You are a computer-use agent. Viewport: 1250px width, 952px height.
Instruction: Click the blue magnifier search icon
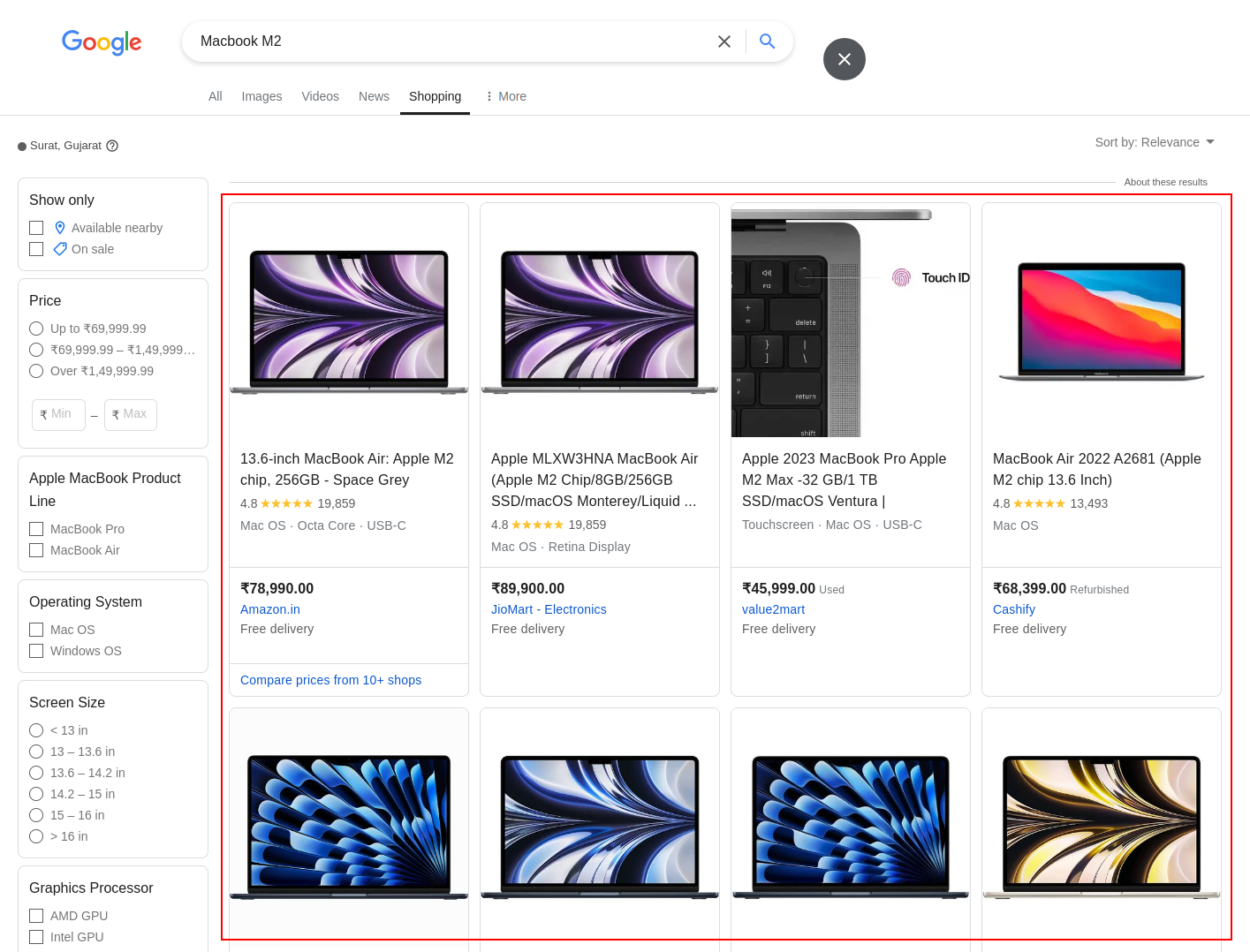[x=768, y=42]
